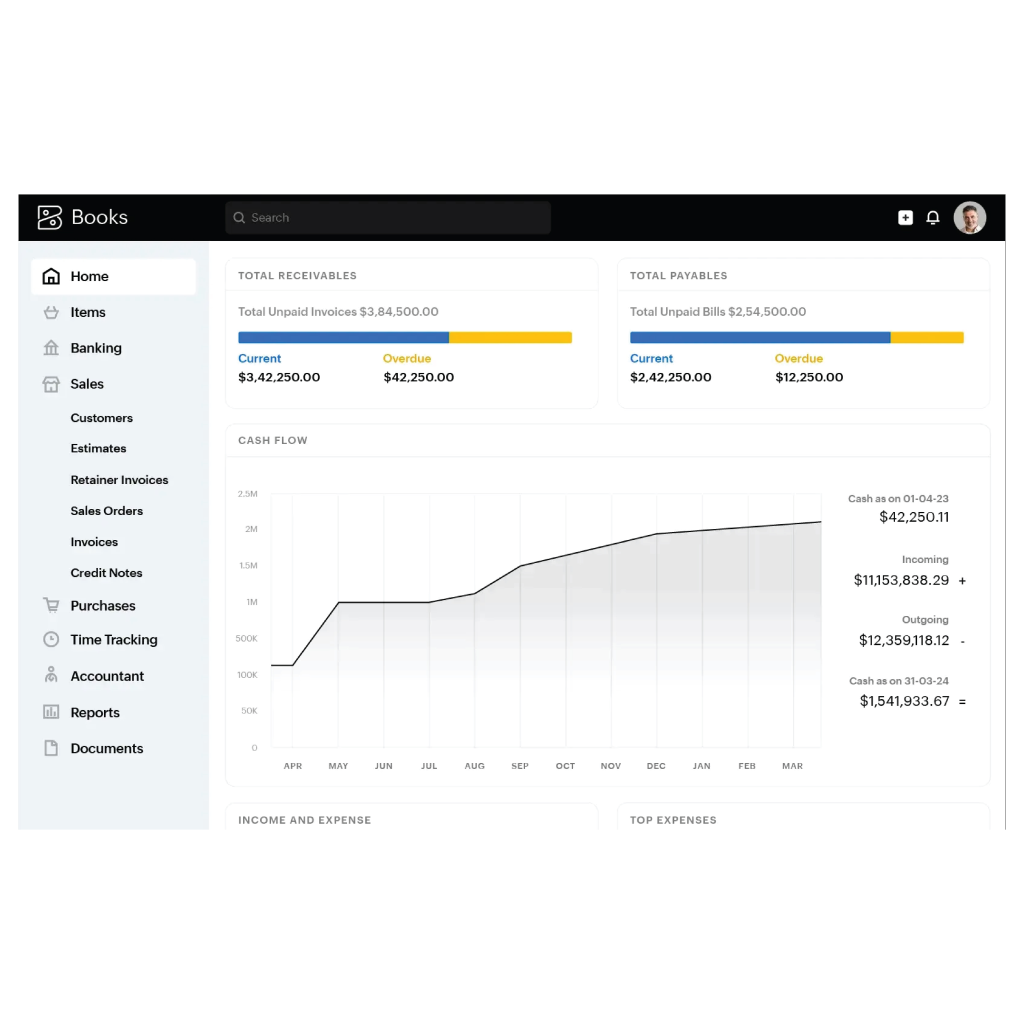Open Retainer Invoices page
This screenshot has height=1024, width=1024.
(119, 480)
